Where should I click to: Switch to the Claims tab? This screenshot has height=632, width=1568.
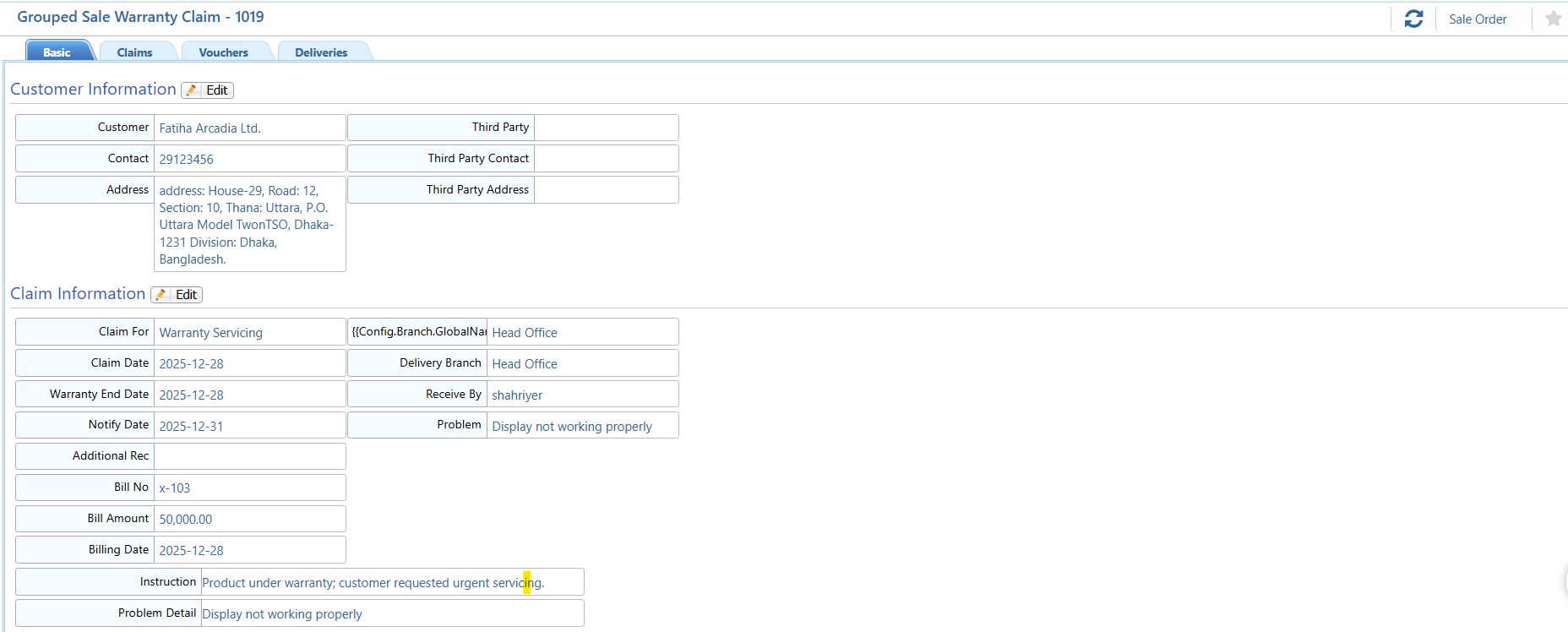click(134, 52)
